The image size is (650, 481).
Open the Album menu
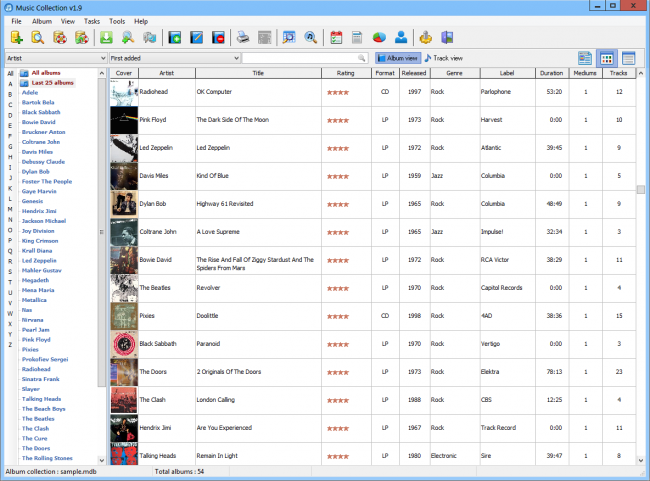tap(42, 21)
